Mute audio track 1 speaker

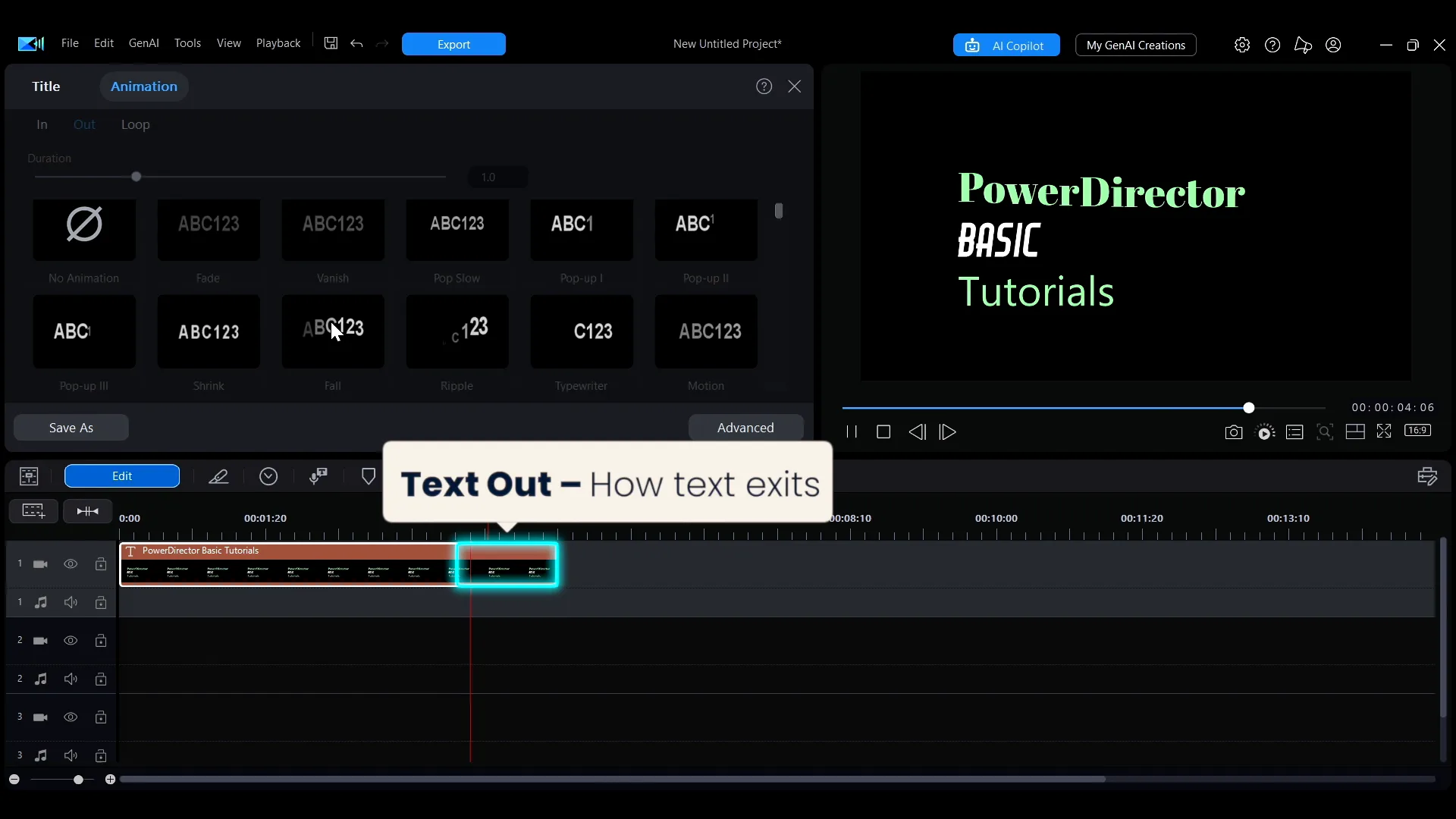pos(71,603)
